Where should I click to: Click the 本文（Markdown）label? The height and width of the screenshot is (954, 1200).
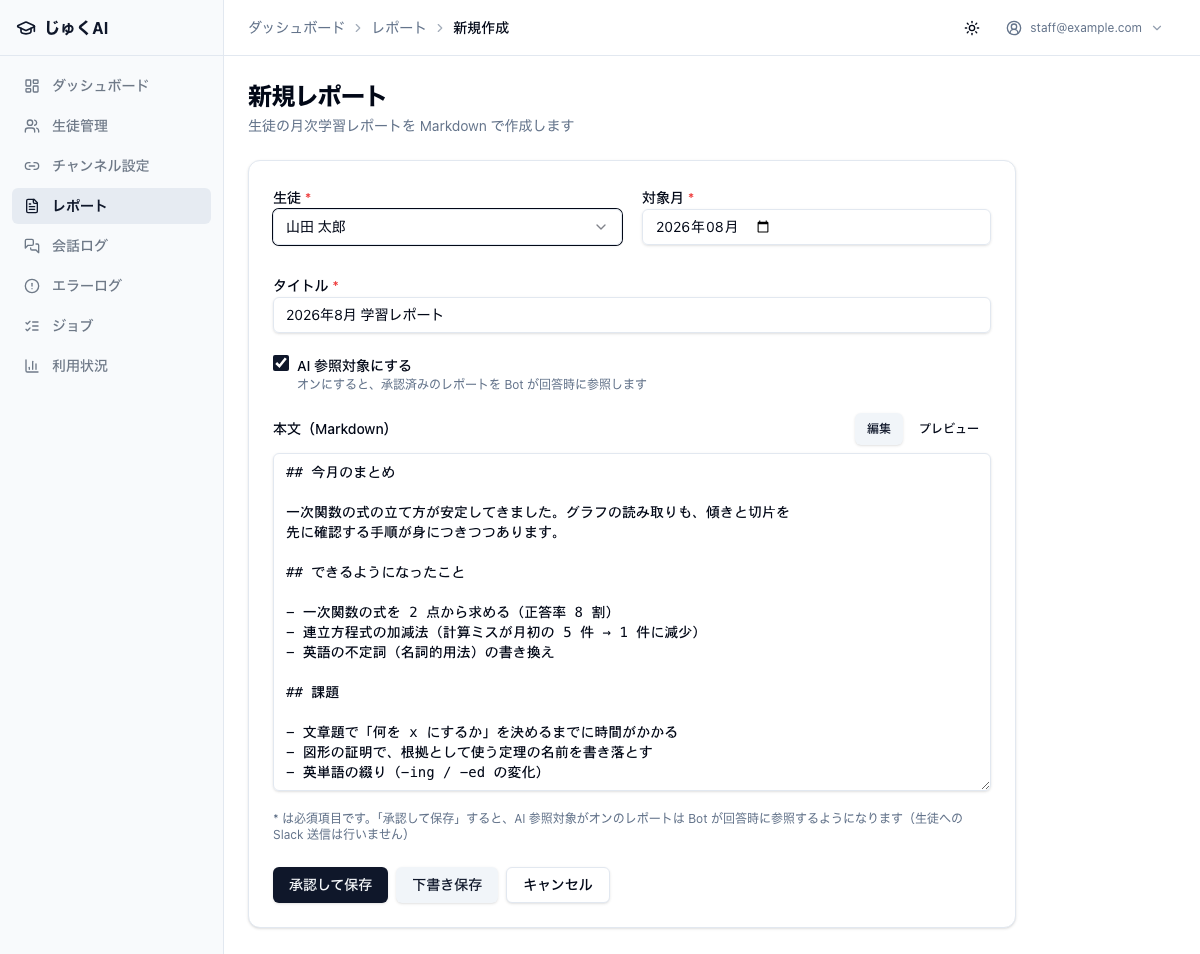pyautogui.click(x=331, y=429)
